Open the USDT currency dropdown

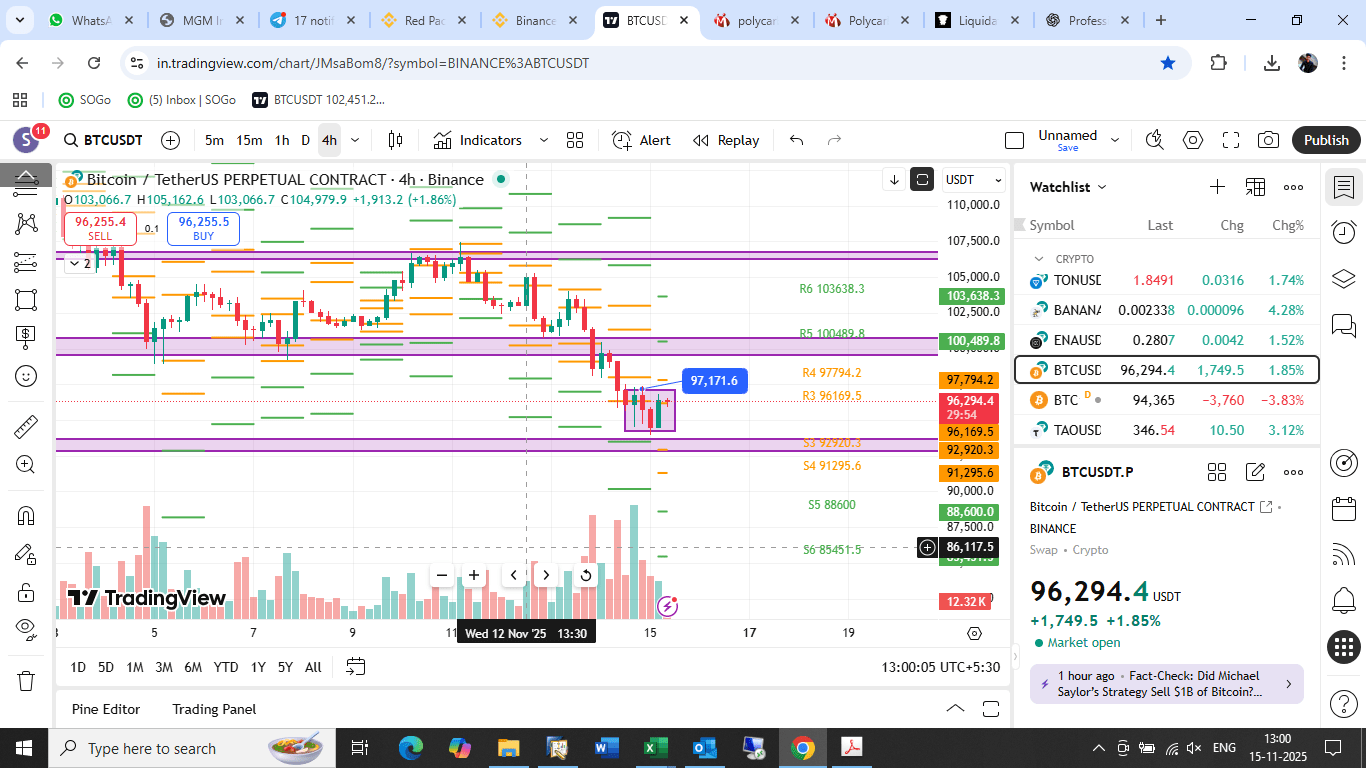tap(974, 180)
